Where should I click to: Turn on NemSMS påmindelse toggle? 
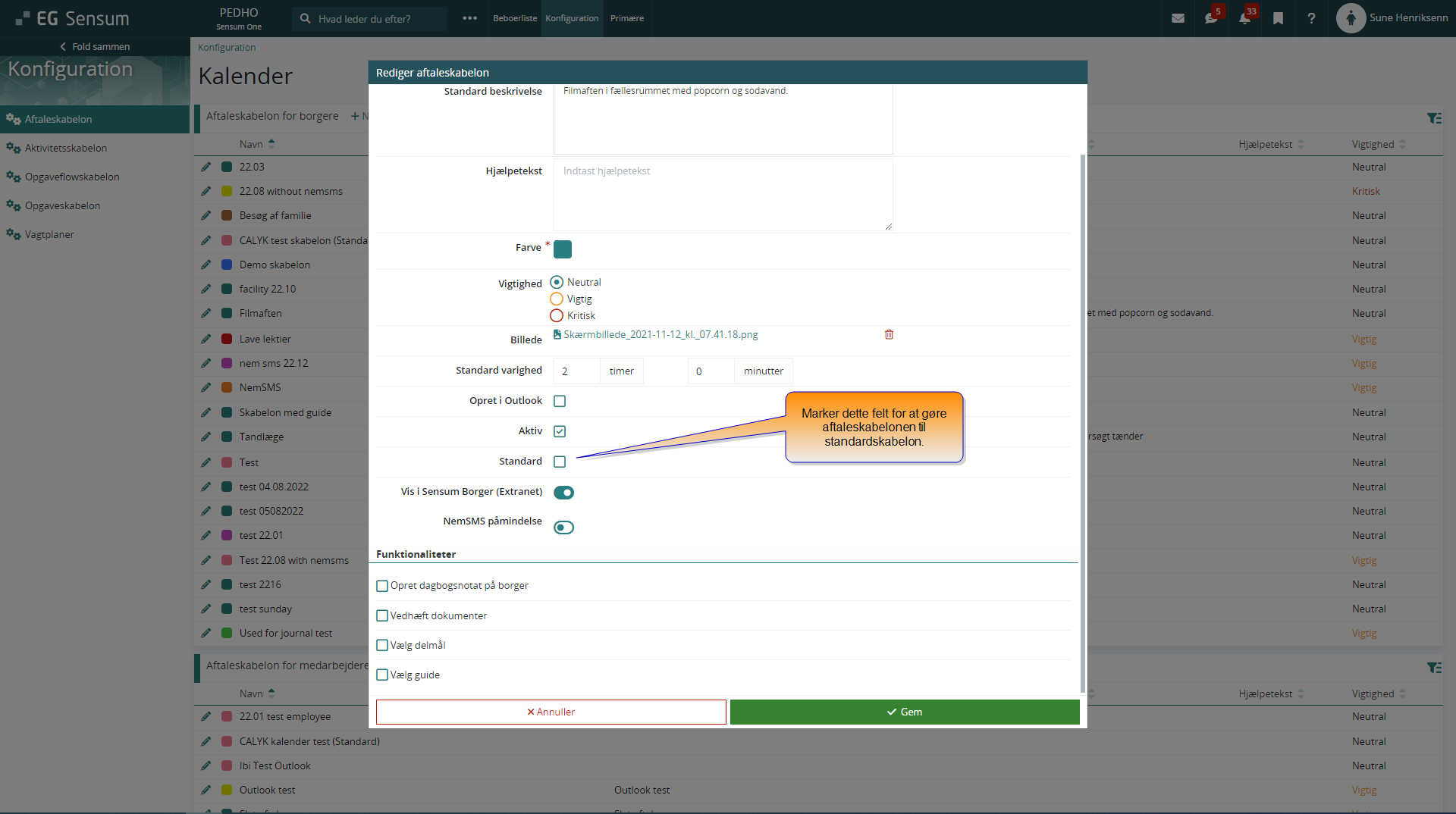[x=563, y=528]
